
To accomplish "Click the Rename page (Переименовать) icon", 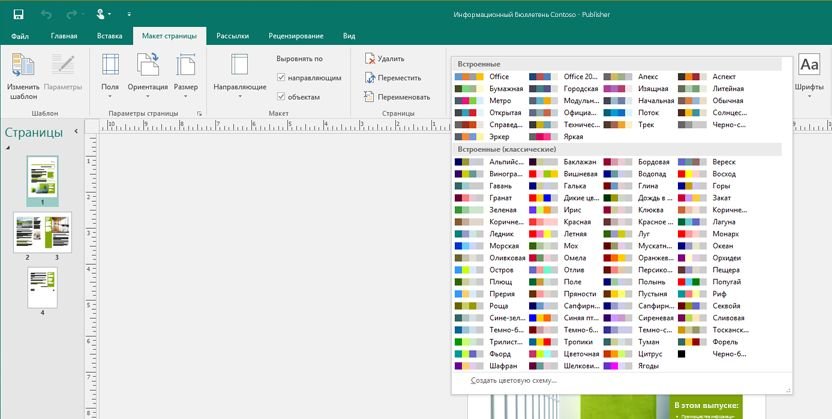I will 371,97.
